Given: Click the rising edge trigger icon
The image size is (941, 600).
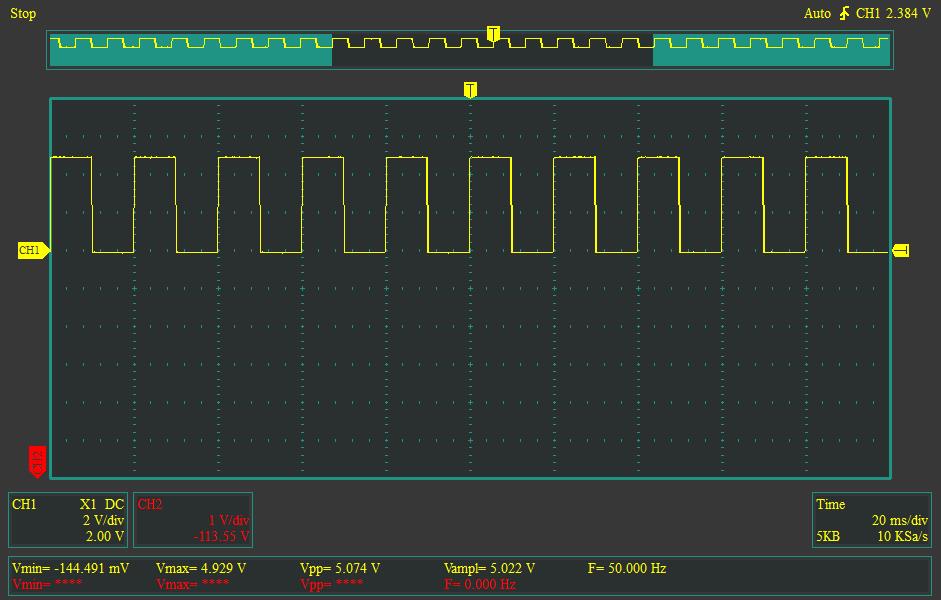Looking at the screenshot, I should (845, 13).
